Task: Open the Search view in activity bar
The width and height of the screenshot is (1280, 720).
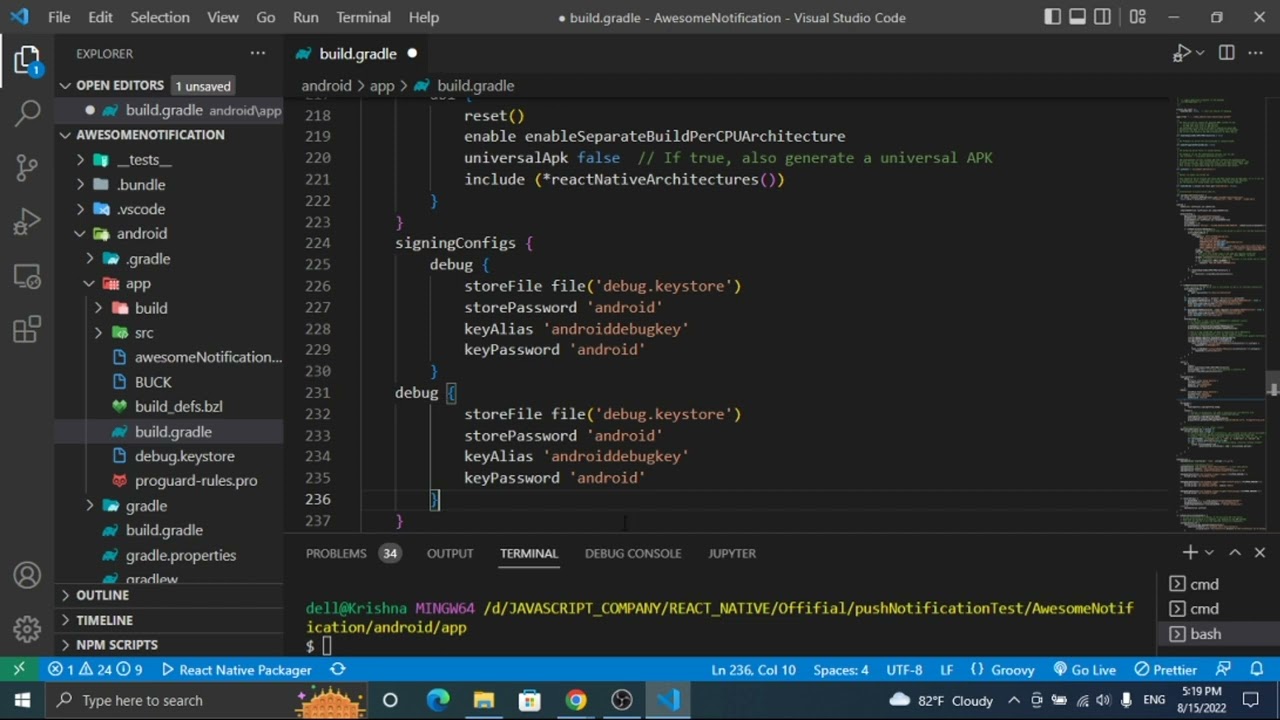Action: [27, 113]
